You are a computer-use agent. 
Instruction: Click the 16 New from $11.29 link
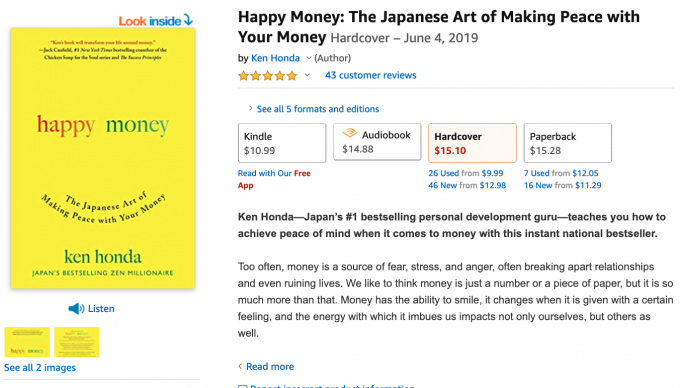(562, 185)
